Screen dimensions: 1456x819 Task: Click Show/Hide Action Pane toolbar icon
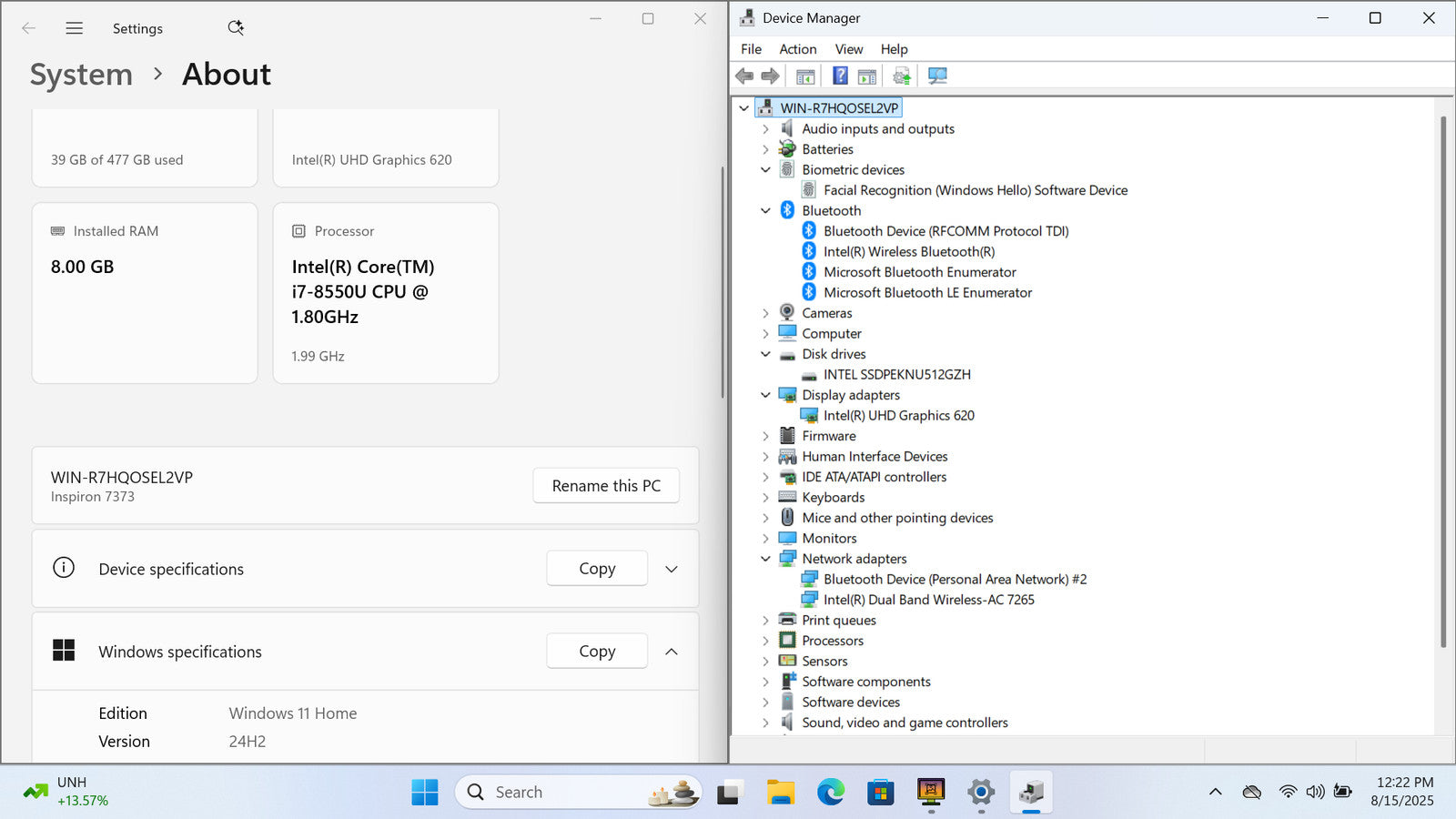867,76
